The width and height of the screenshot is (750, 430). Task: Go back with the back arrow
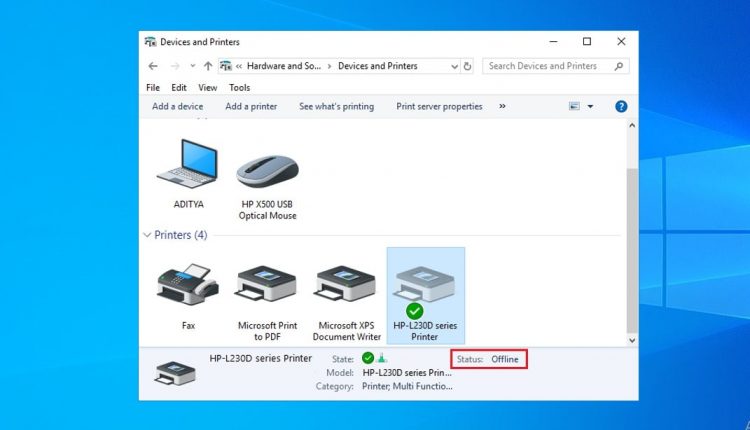(x=153, y=66)
